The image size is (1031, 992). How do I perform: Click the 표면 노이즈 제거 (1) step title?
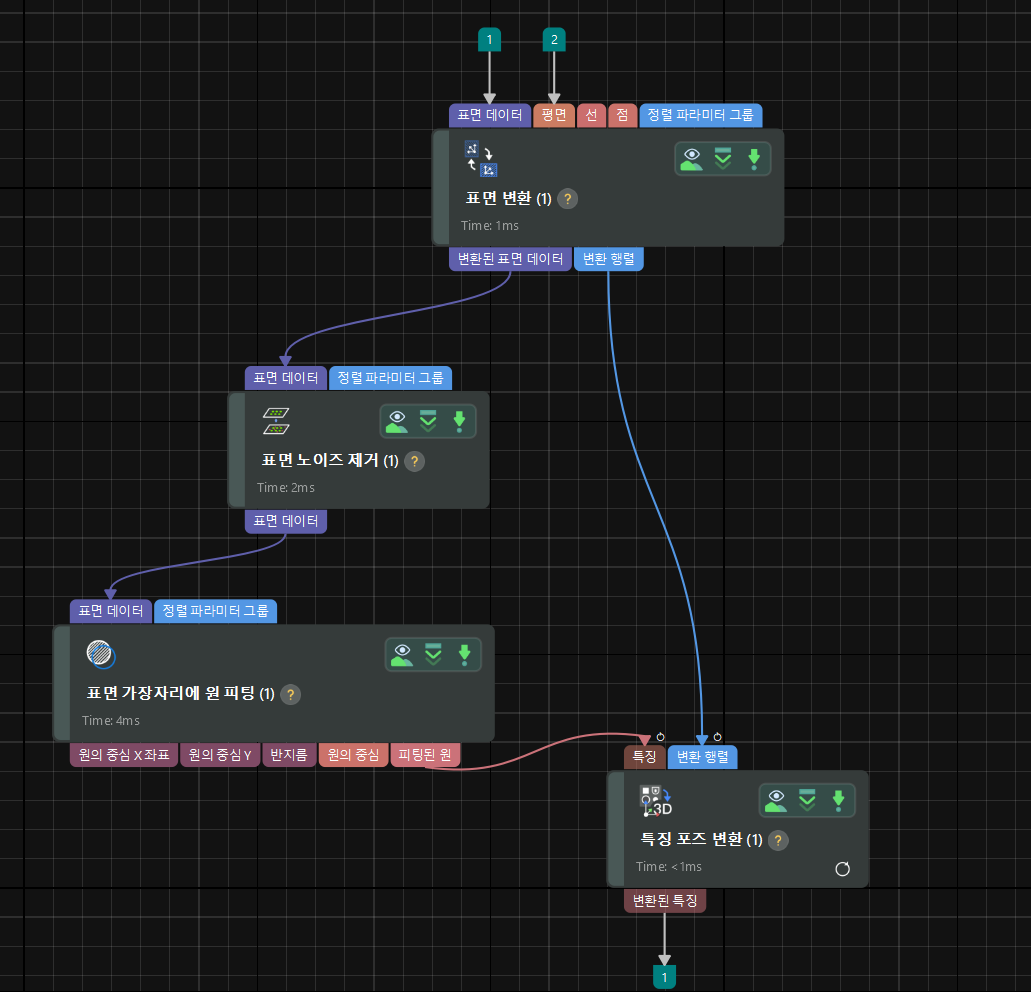(330, 460)
